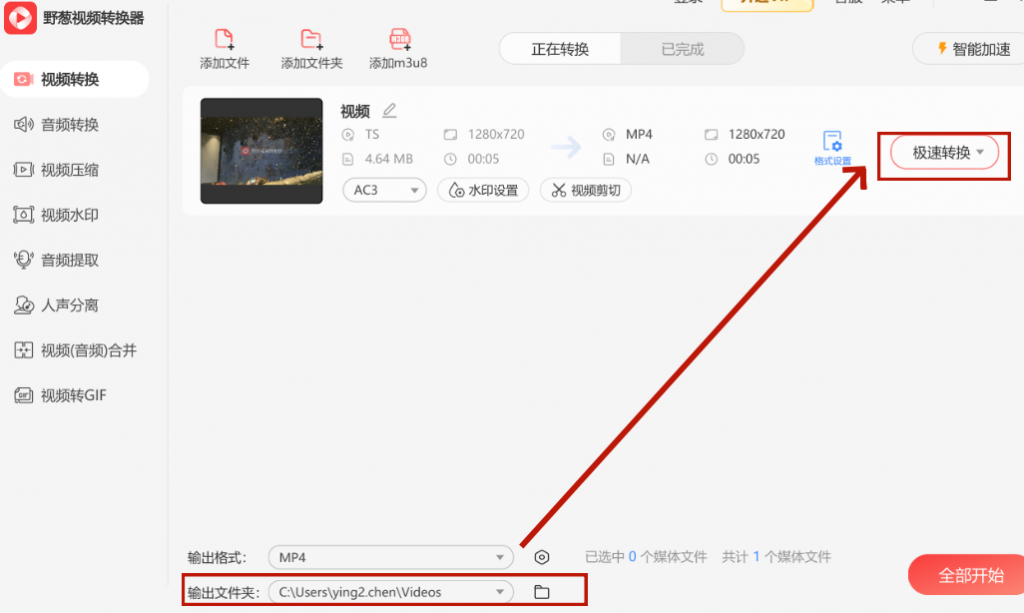The image size is (1024, 613).
Task: Switch to the 已完成 completed tab
Action: pyautogui.click(x=681, y=48)
